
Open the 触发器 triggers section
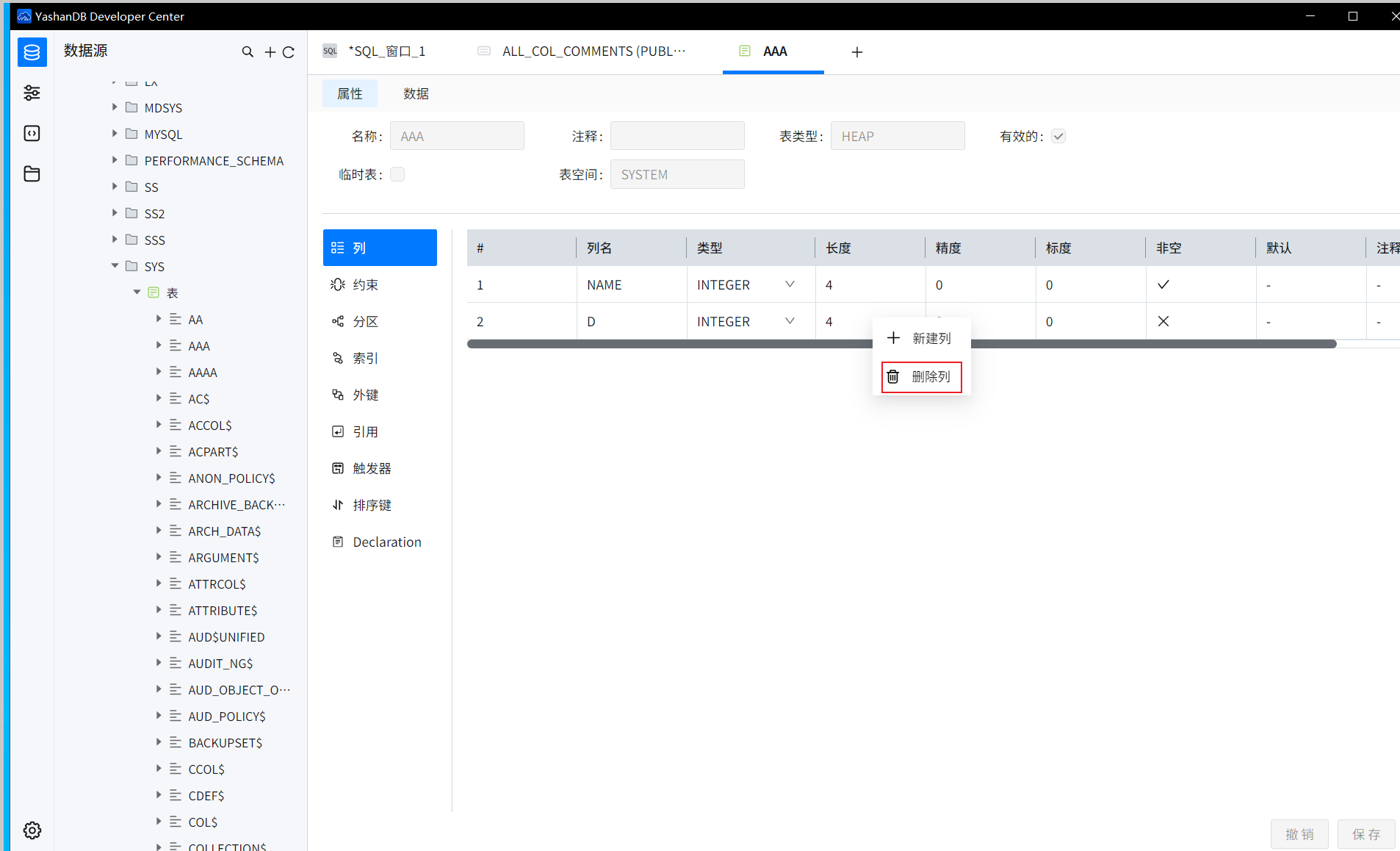(x=380, y=468)
